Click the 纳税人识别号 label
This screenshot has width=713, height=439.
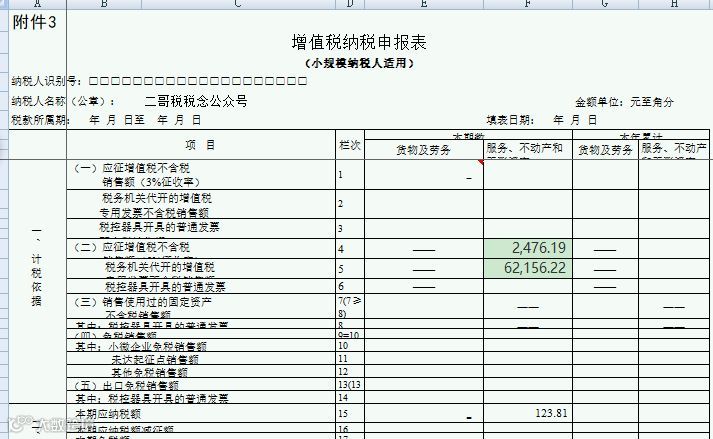click(x=46, y=81)
